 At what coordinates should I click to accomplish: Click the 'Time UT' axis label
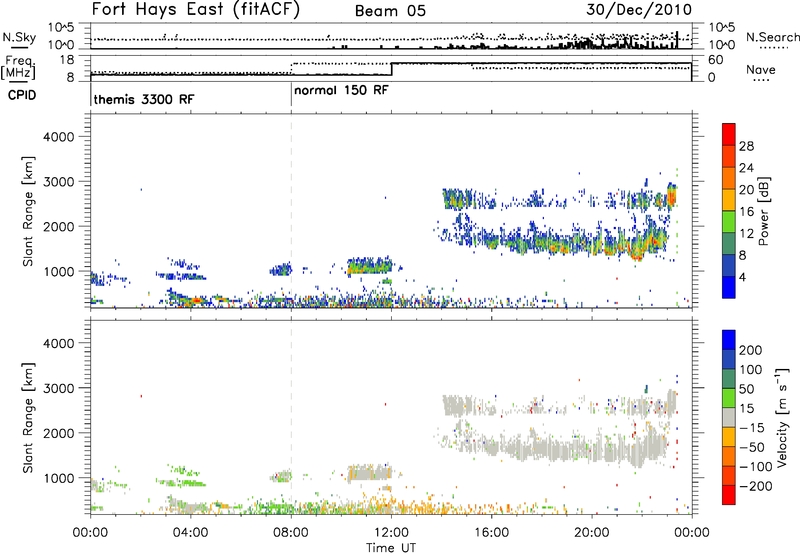click(x=391, y=548)
